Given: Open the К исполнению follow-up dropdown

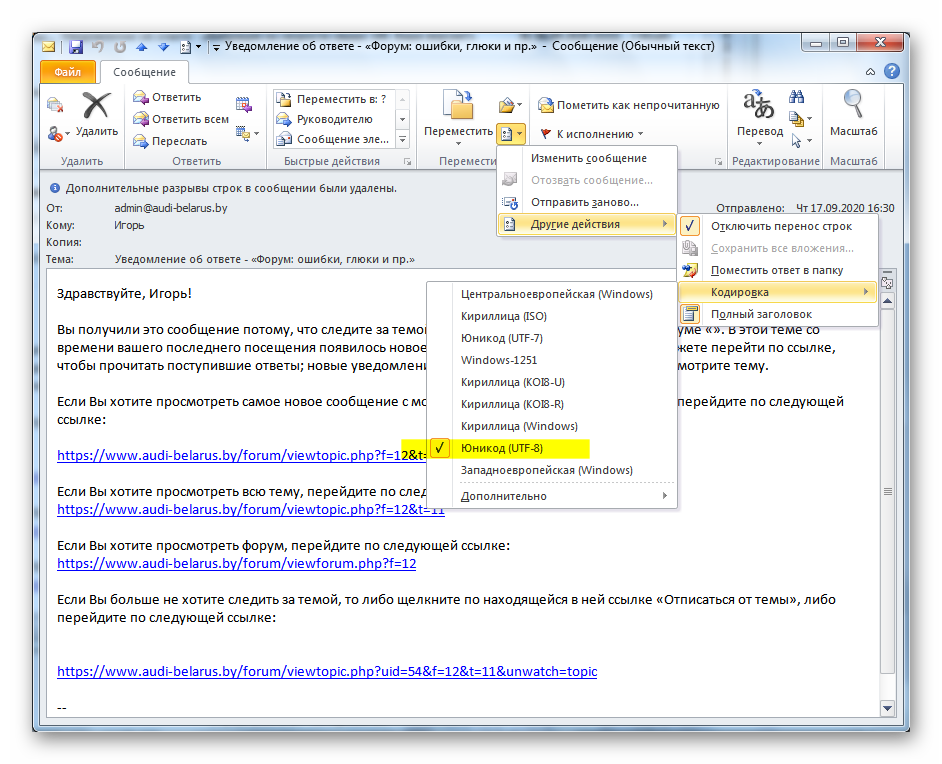Looking at the screenshot, I should coord(592,134).
